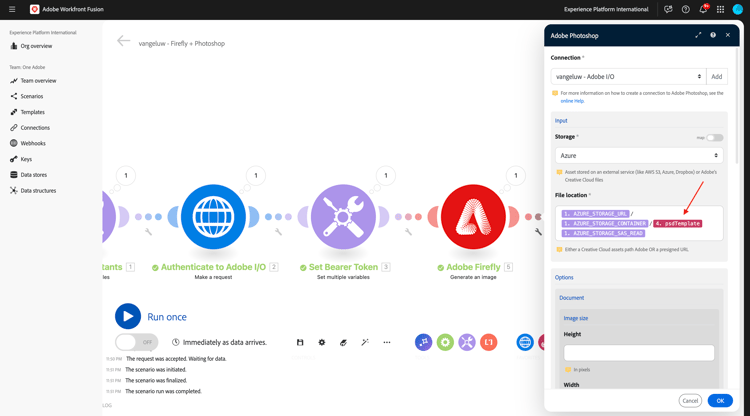Click the notes icon in the toolbar
Screen dimensions: 750x416
click(343, 342)
